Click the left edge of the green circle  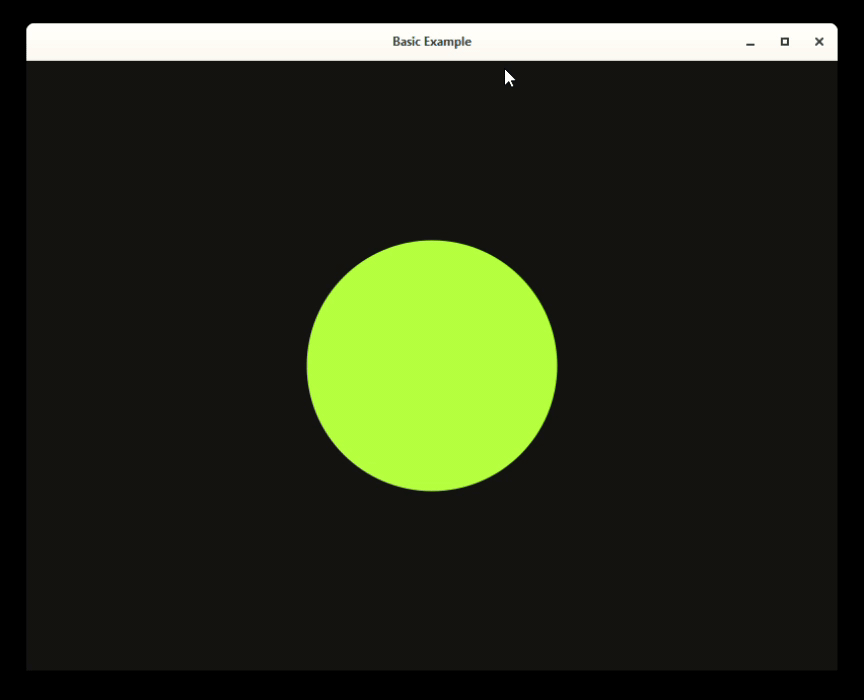point(310,365)
